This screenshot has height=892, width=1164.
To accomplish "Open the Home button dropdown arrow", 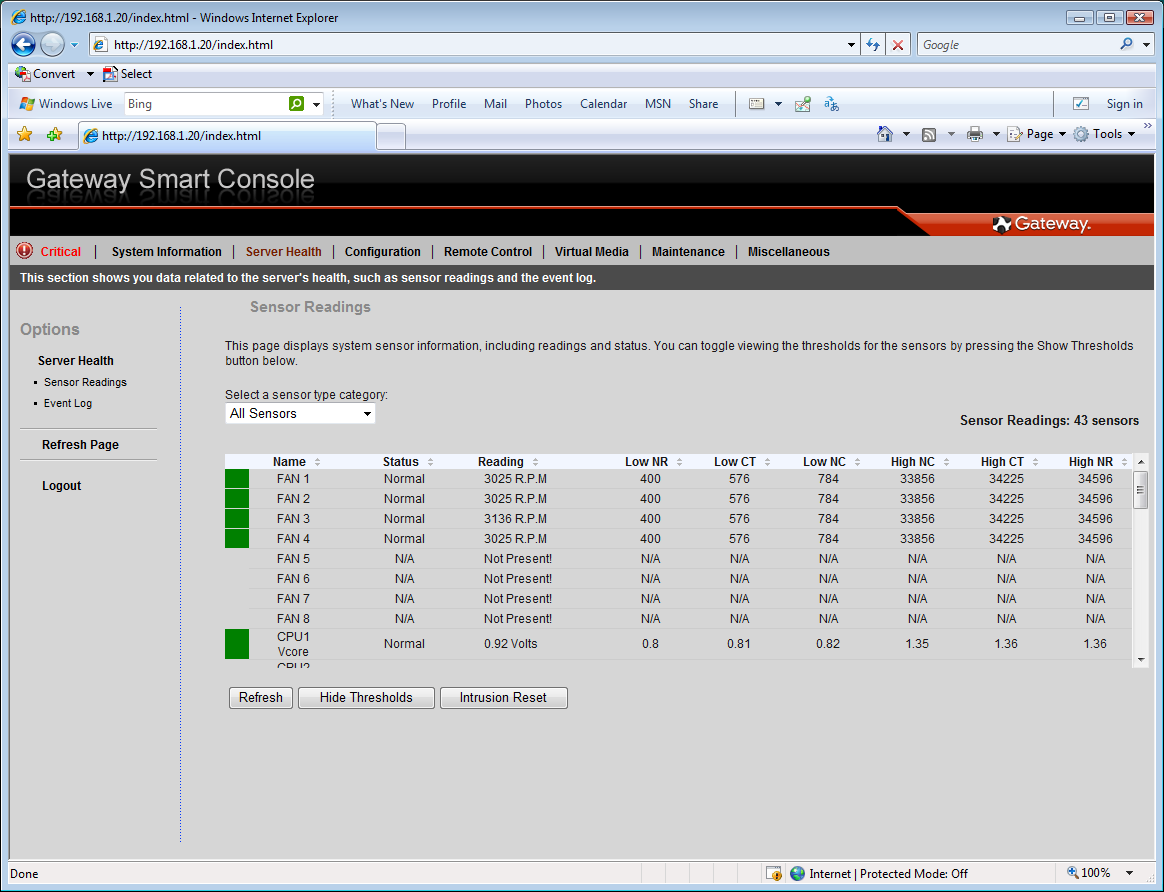I will coord(906,134).
